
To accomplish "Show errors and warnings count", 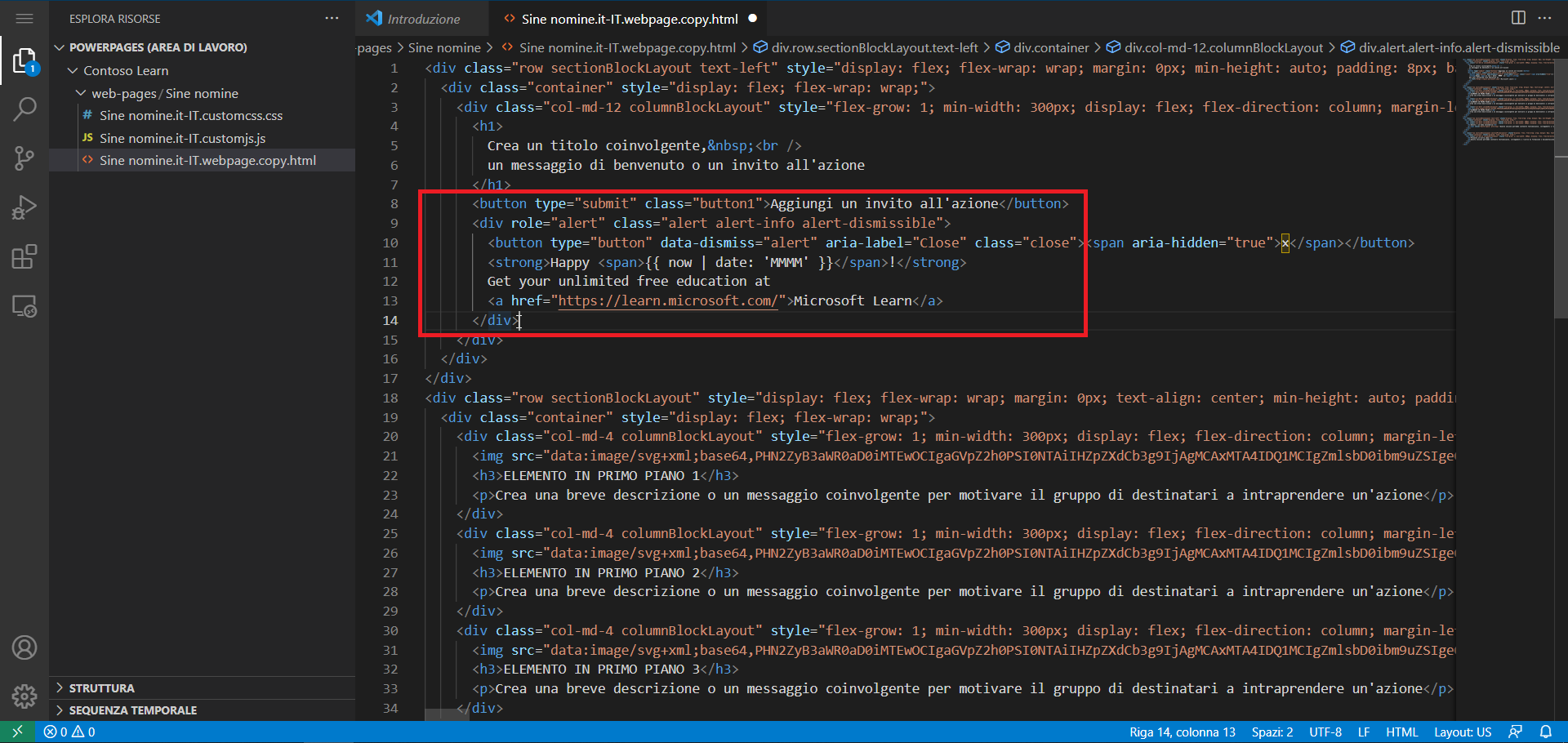I will 69,732.
